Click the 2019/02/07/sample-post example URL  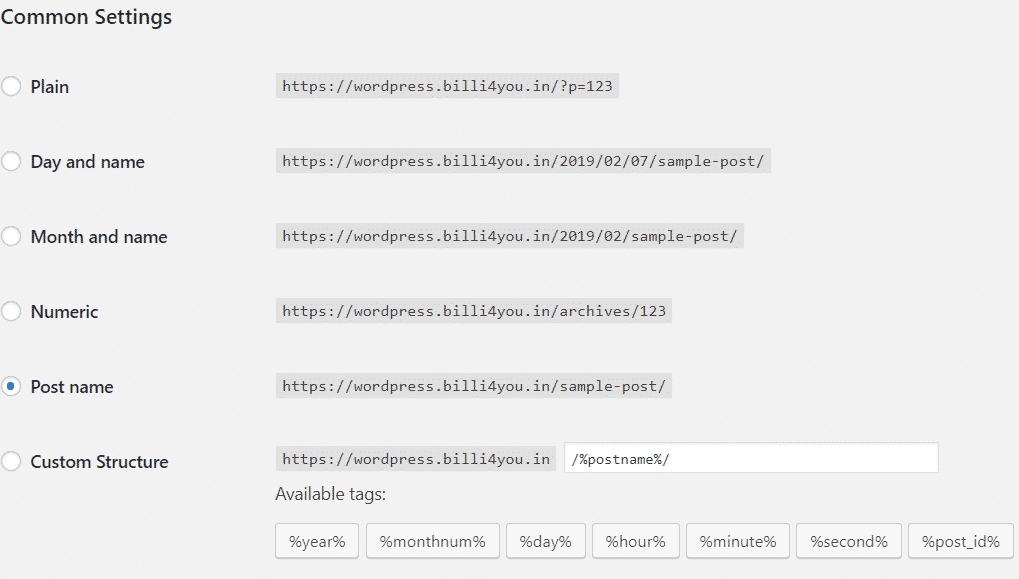tap(523, 161)
